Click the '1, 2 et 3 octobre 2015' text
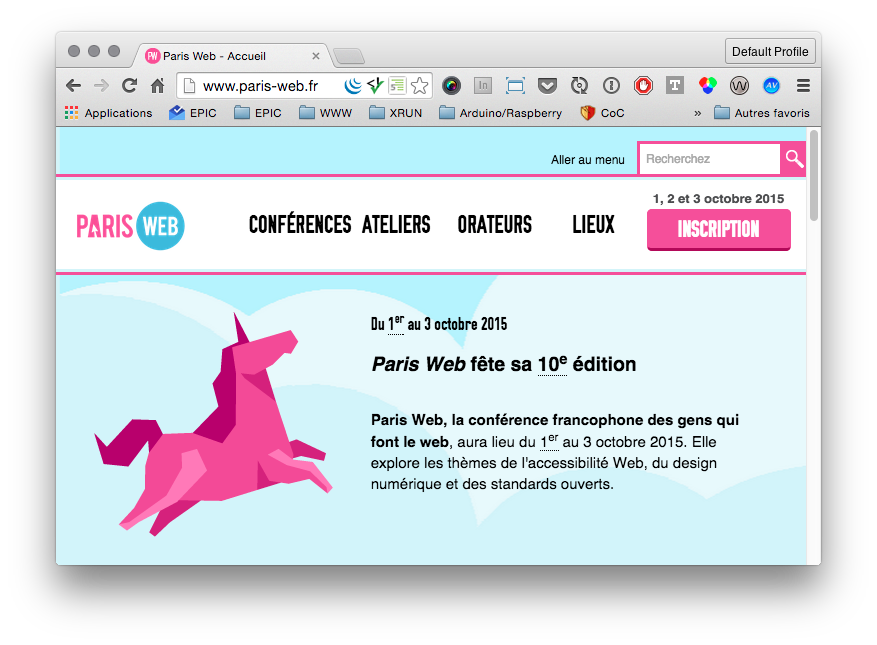This screenshot has width=877, height=645. pos(718,199)
